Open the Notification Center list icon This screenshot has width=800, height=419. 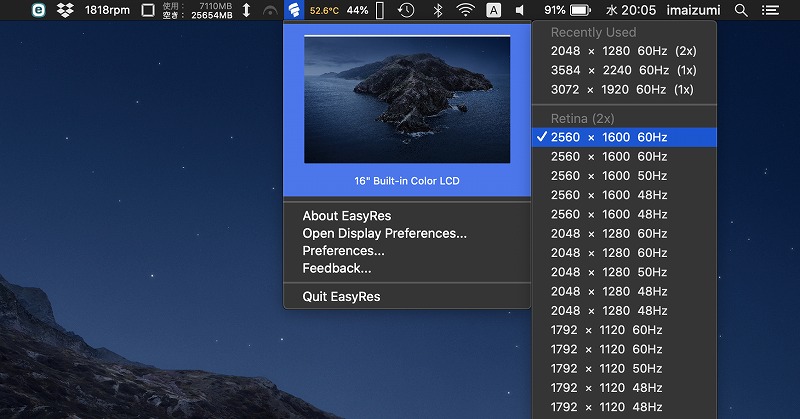tap(770, 10)
